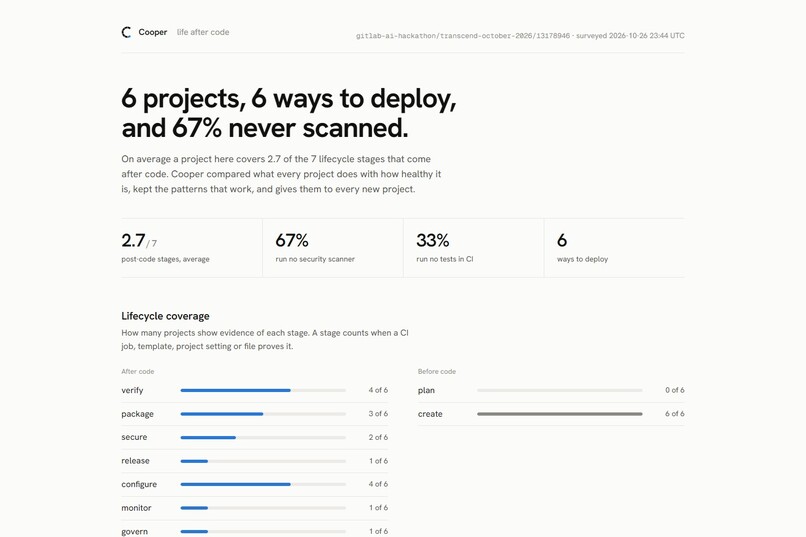Click the '3 of 6' count for package
806x537 pixels.
[x=378, y=414]
